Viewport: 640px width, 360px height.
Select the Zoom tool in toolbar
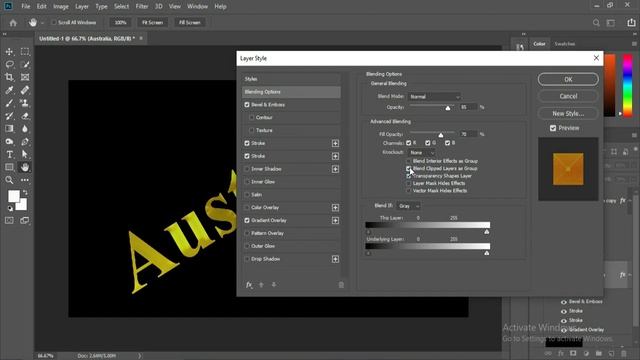[x=9, y=180]
